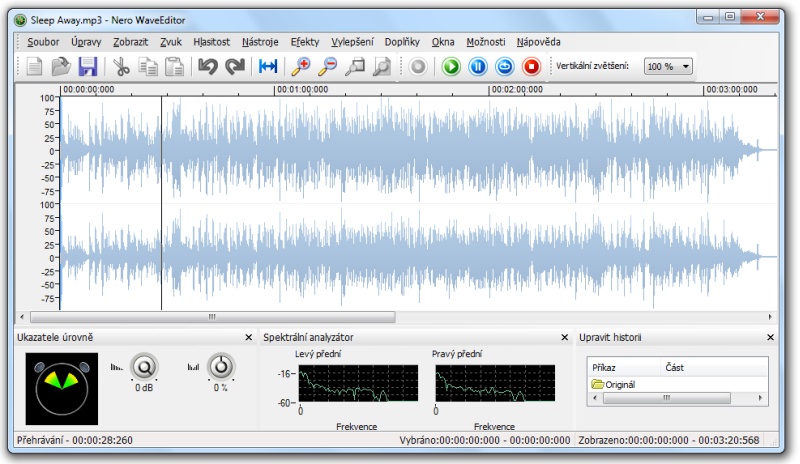Open the Úpravy menu
Screen dimensions: 800x464
point(86,42)
